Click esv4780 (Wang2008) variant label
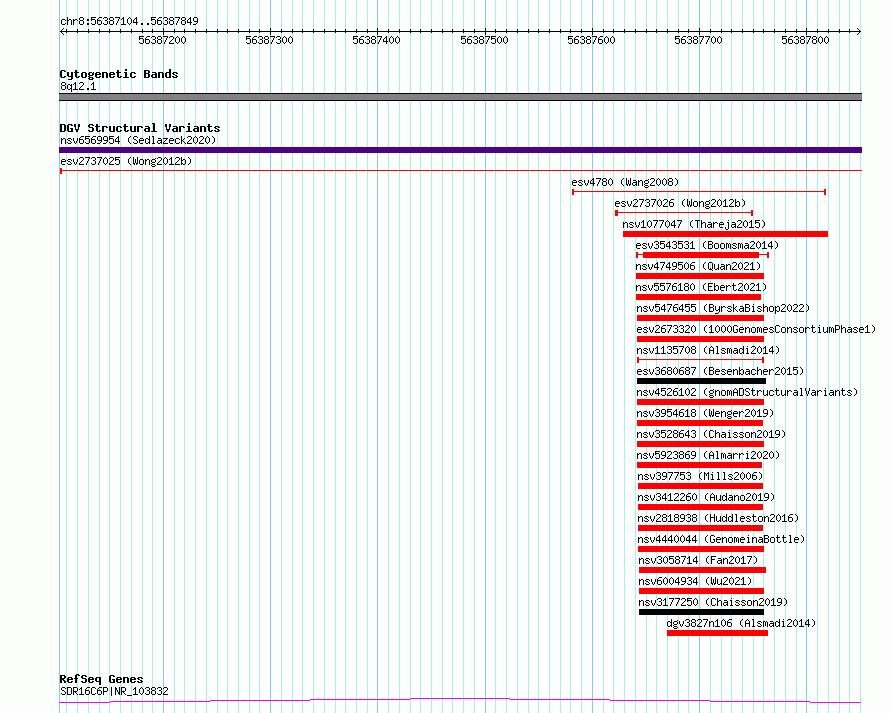Image resolution: width=890 pixels, height=713 pixels. pyautogui.click(x=625, y=182)
